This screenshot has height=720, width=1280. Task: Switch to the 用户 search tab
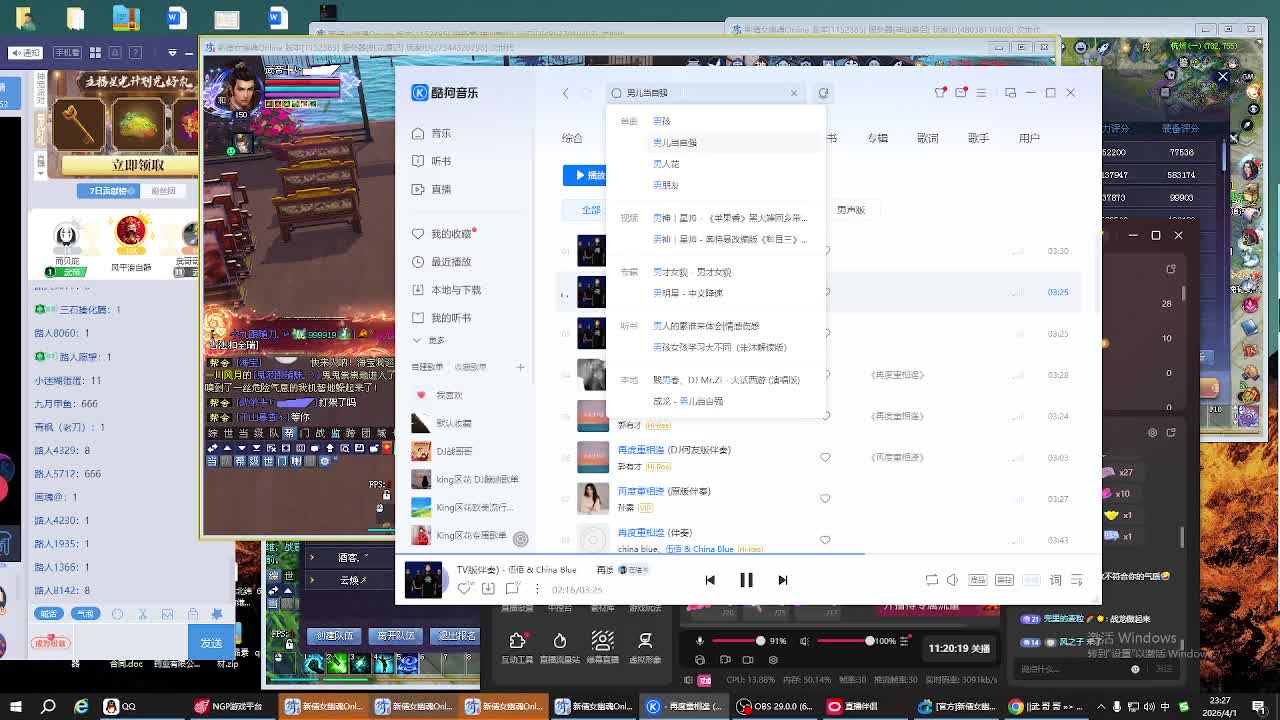point(1029,138)
